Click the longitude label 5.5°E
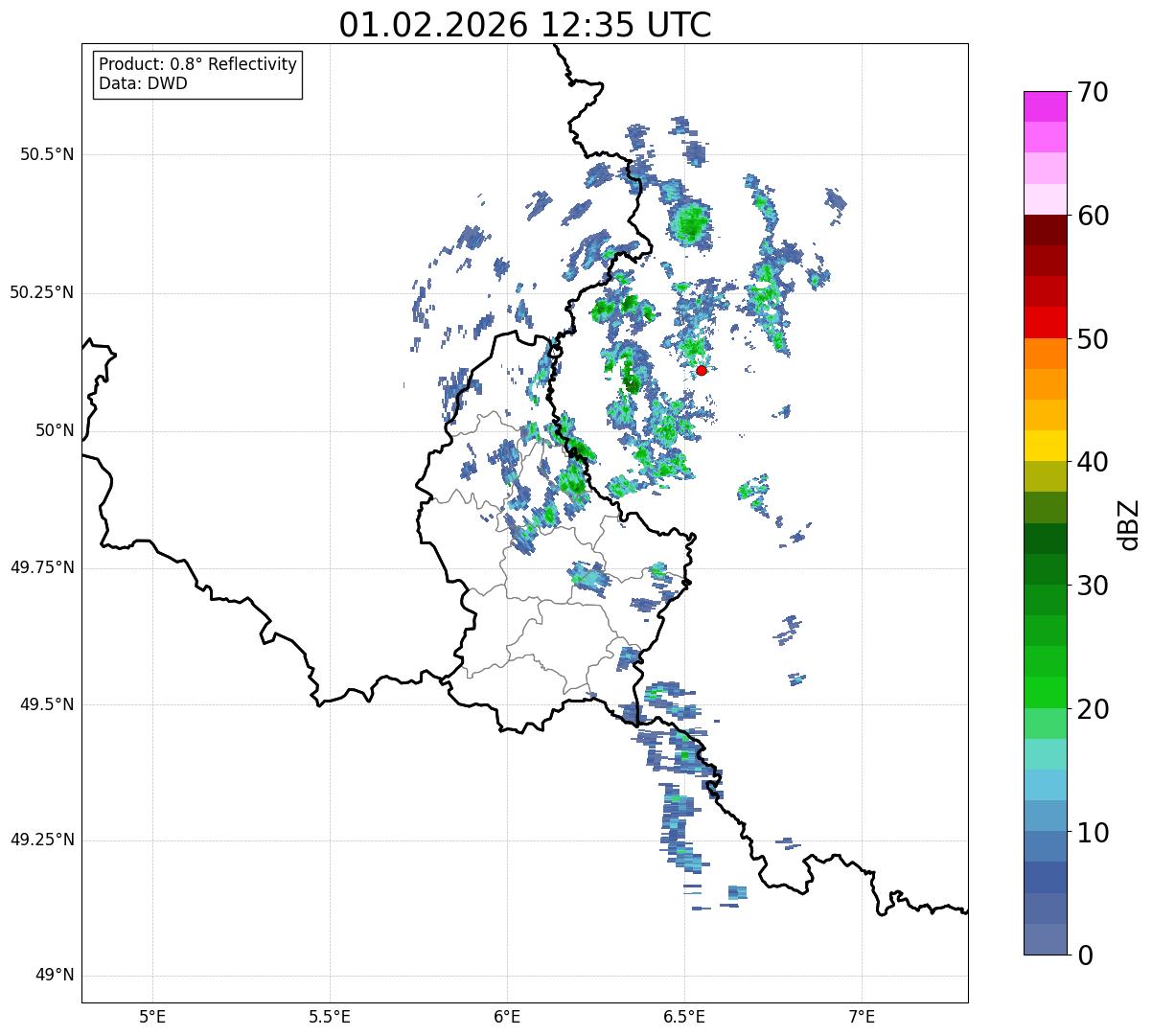1152x1036 pixels. (330, 1016)
